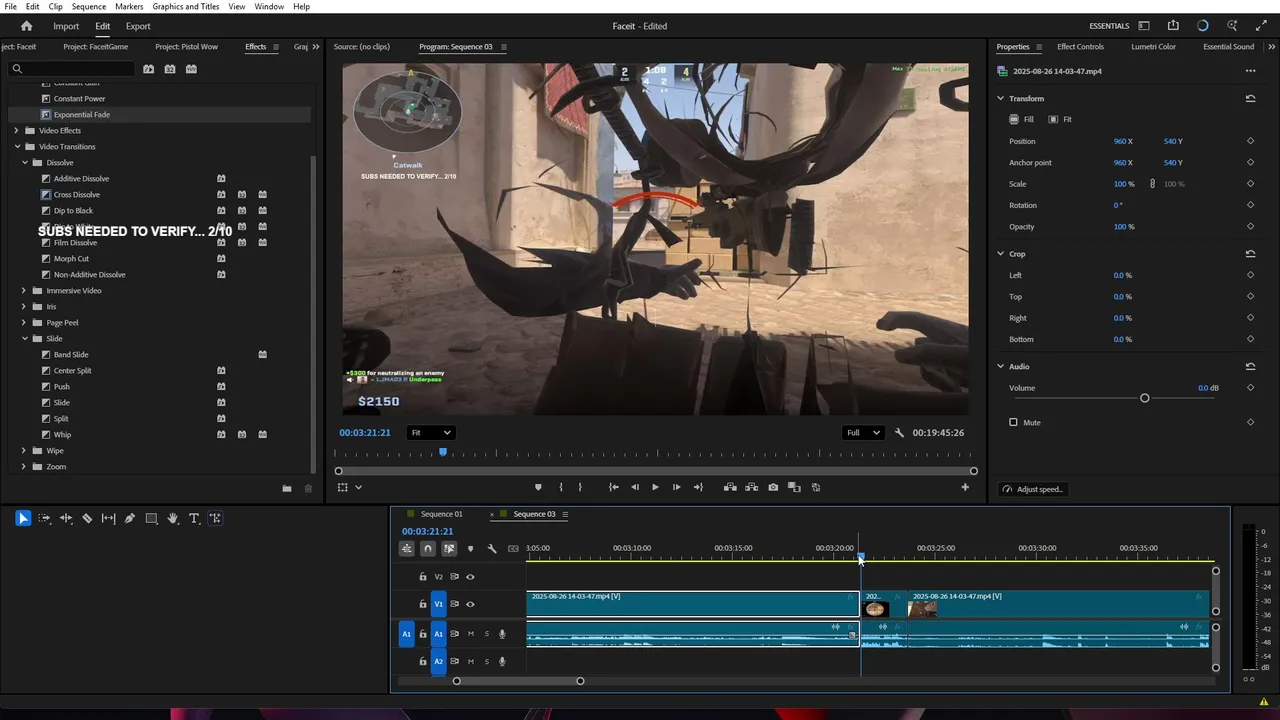This screenshot has width=1280, height=720.
Task: Open the Fit zoom level dropdown
Action: (431, 433)
